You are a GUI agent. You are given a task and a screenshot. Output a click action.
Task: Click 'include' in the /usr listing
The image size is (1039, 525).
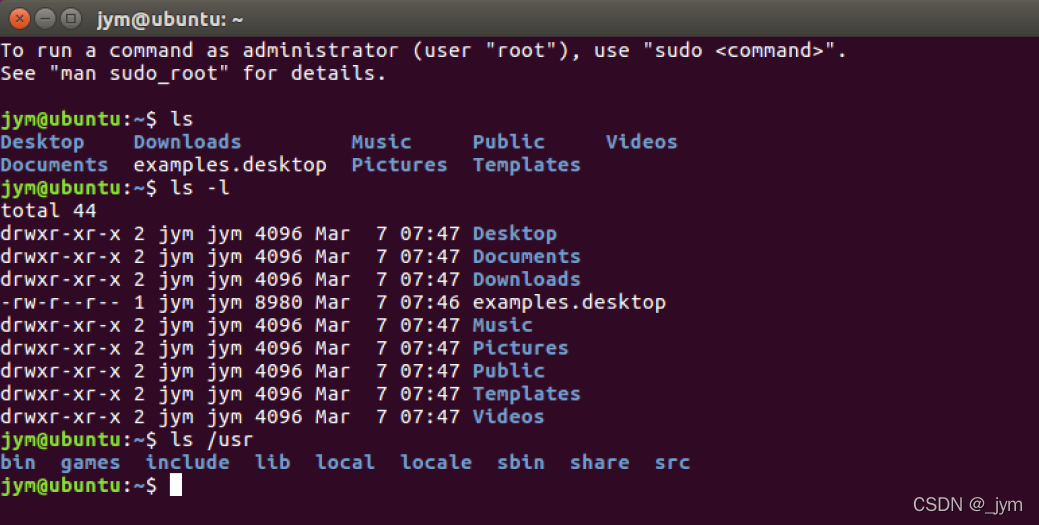[x=188, y=462]
